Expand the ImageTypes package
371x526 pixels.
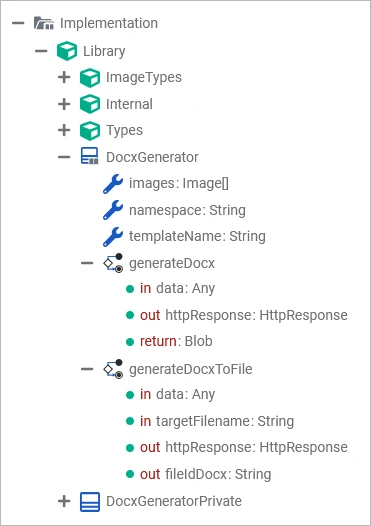click(64, 77)
